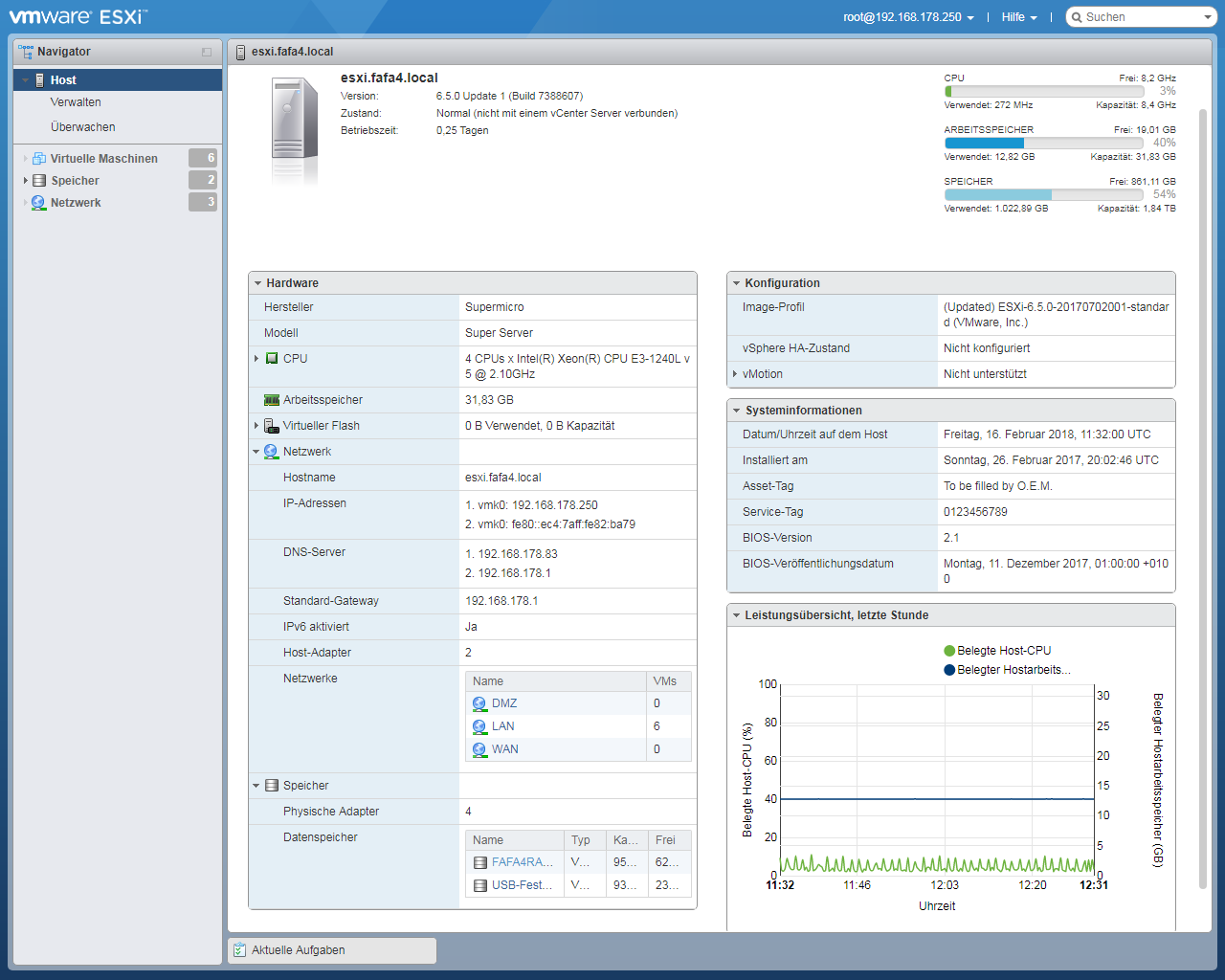Click the Navigator panel icon
Viewport: 1225px width, 980px height.
[x=26, y=52]
